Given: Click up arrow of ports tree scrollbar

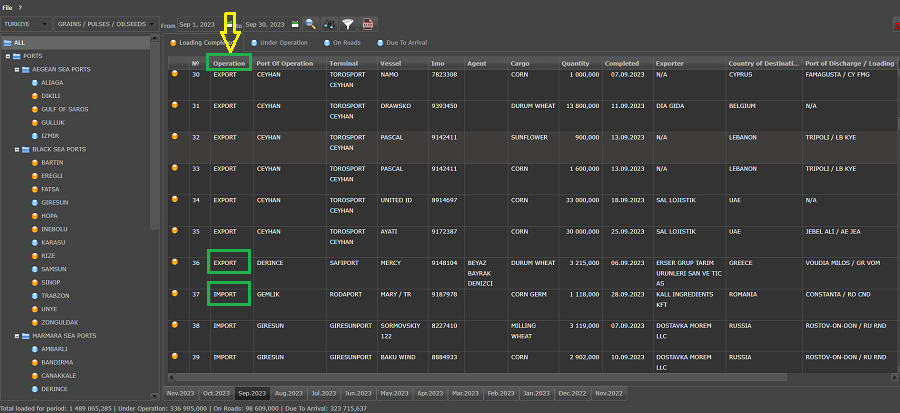Looking at the screenshot, I should click(x=154, y=39).
